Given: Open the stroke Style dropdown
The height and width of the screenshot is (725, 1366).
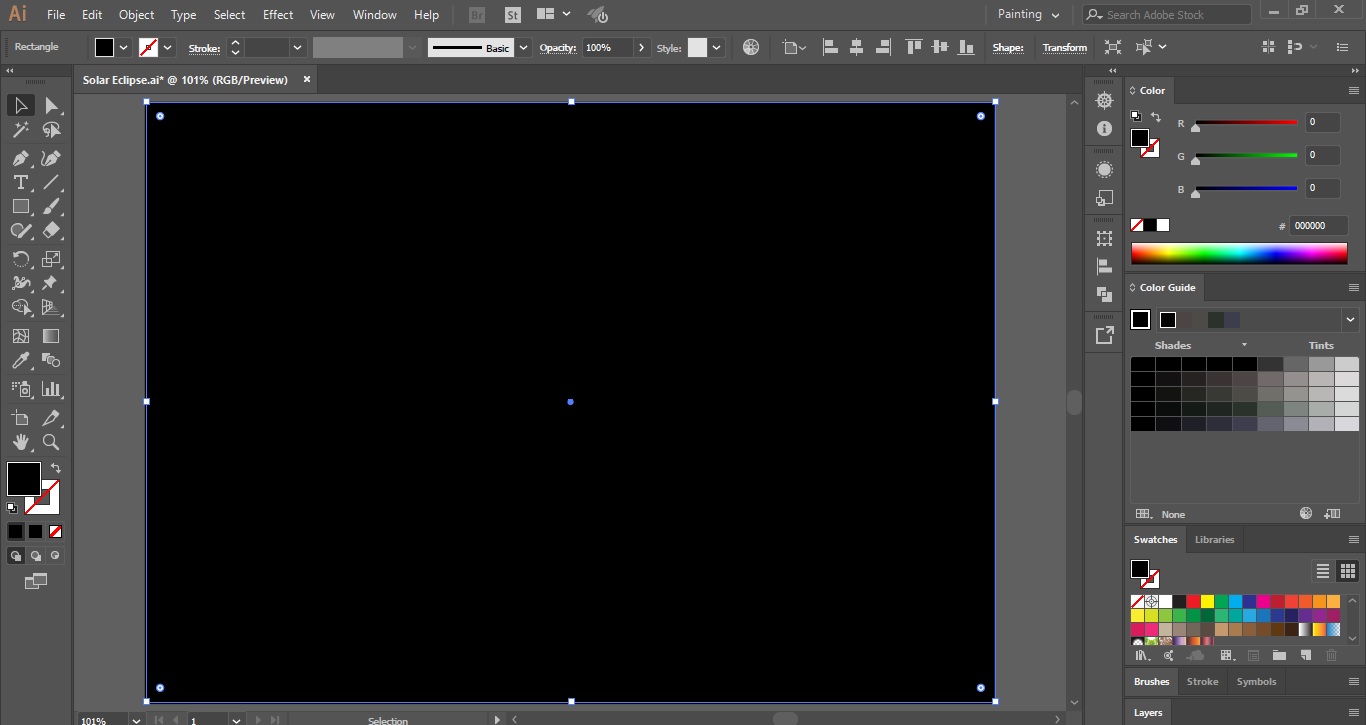Looking at the screenshot, I should 716,47.
